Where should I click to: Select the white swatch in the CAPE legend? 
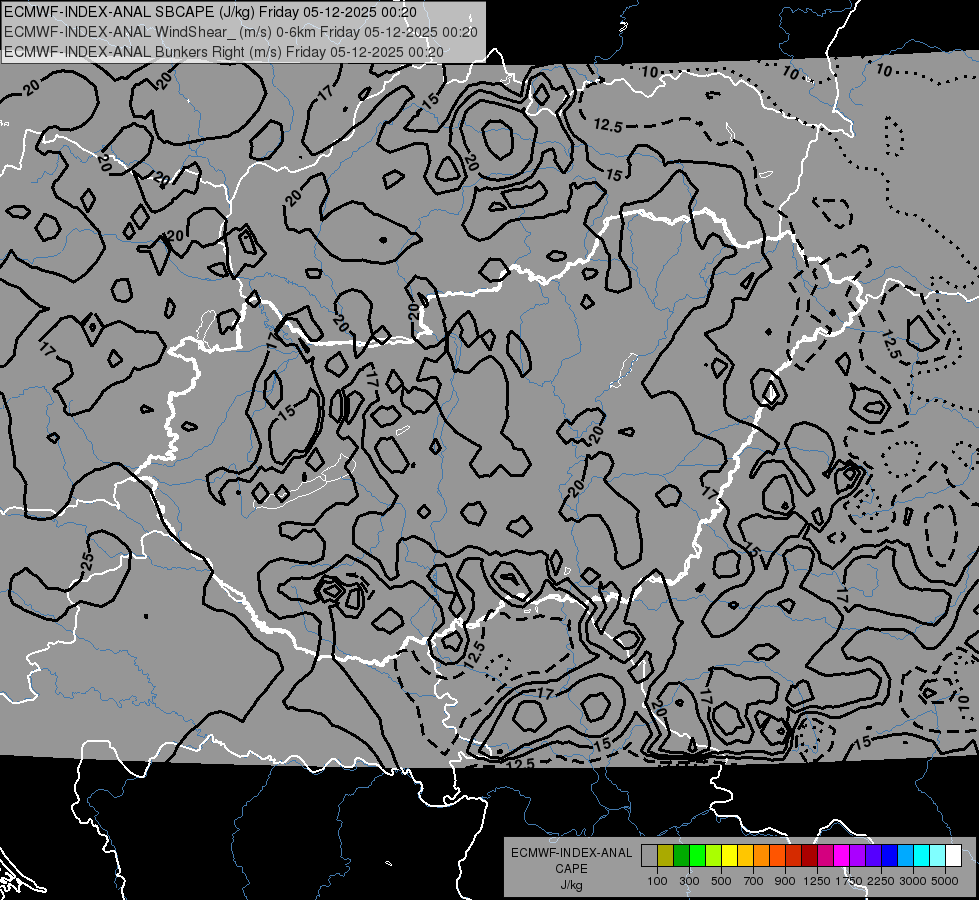coord(953,855)
